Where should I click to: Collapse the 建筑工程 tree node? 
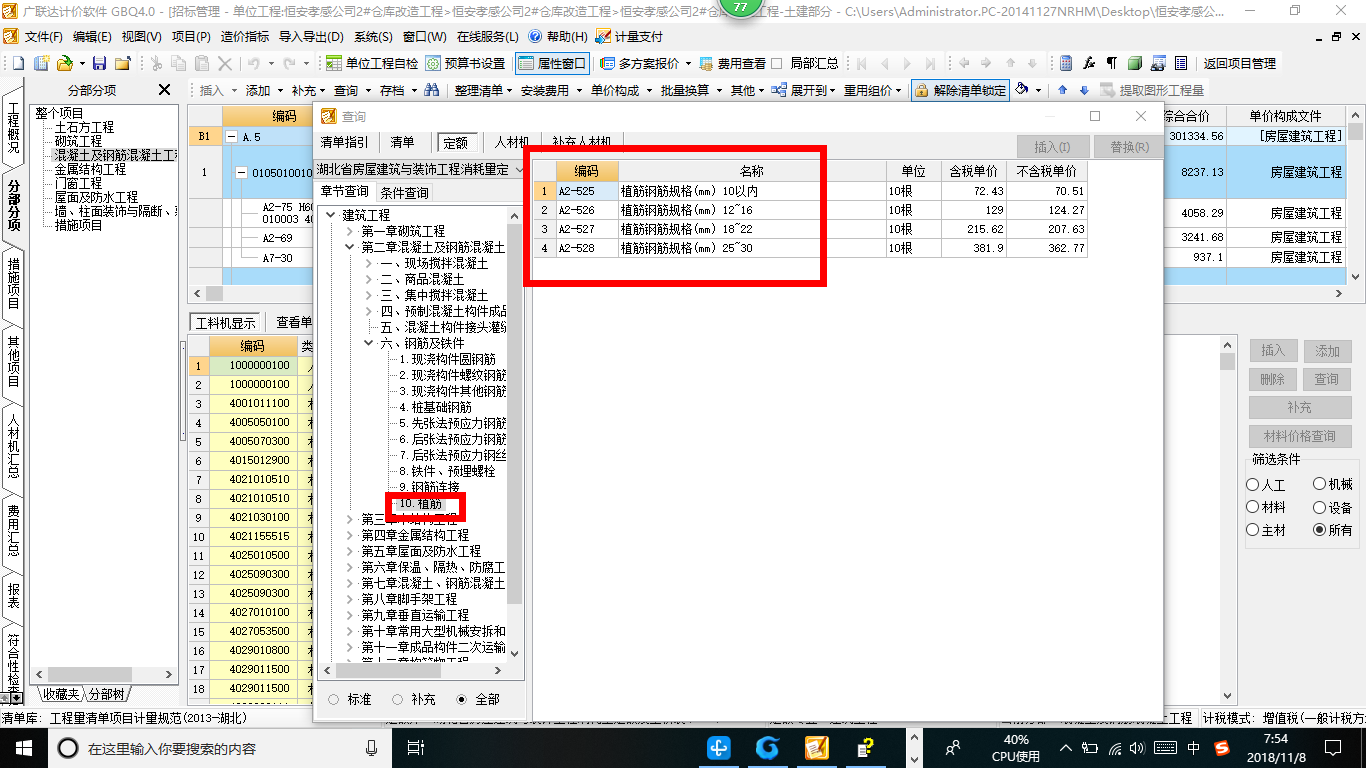pos(331,215)
